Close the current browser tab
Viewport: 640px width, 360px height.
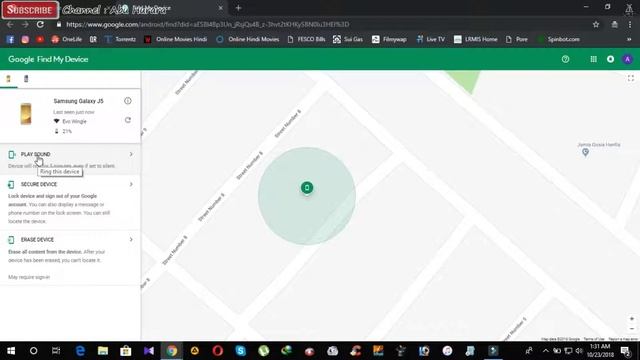click(220, 8)
